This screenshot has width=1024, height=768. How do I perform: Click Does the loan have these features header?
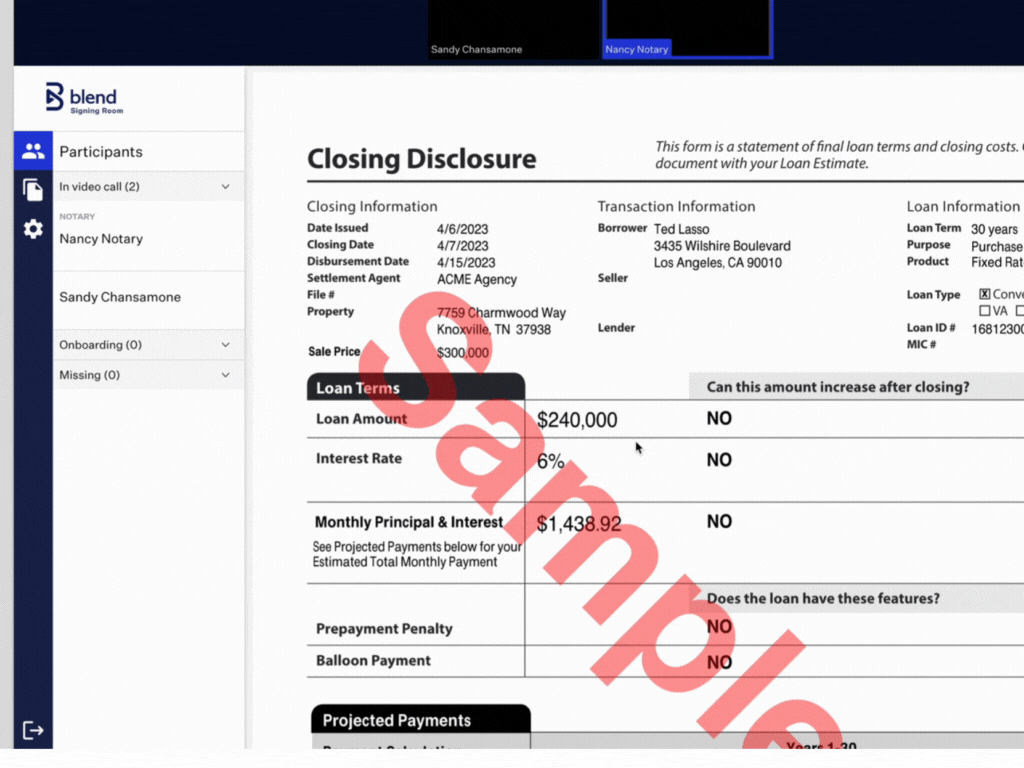(823, 598)
